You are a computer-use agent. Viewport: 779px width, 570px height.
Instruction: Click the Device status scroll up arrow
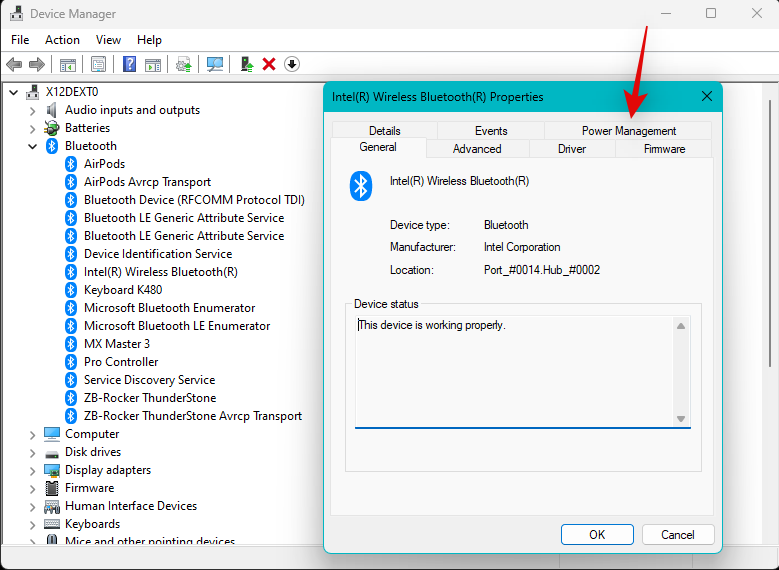point(681,326)
